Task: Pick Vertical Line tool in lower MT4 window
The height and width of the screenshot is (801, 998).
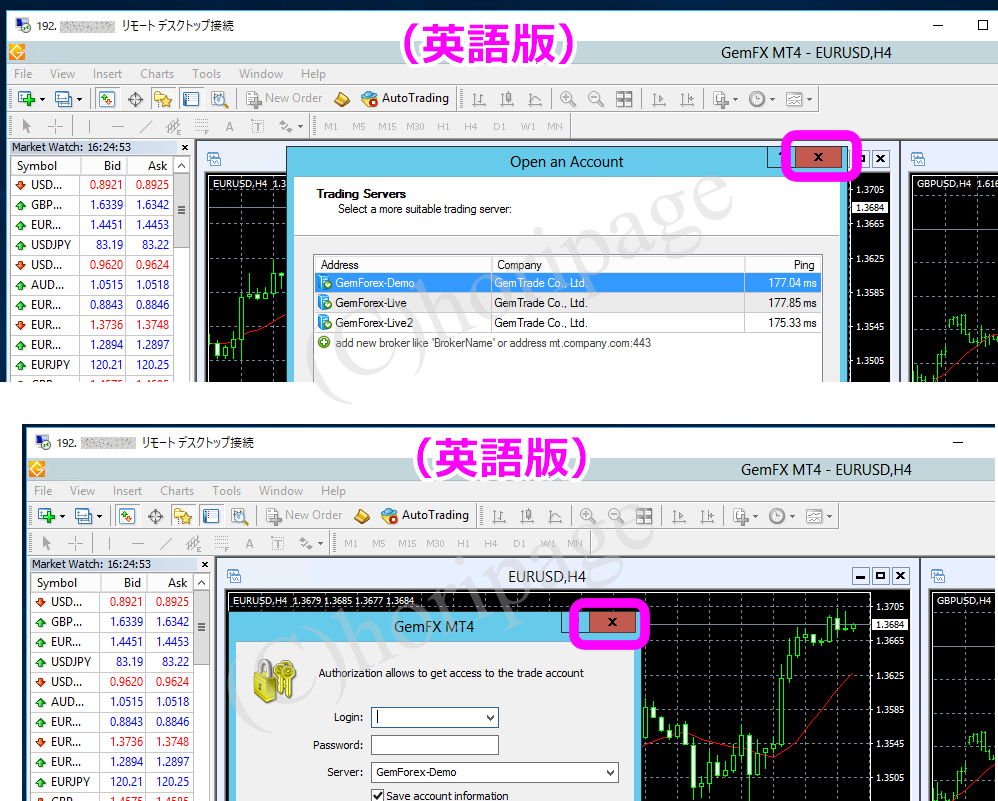Action: pyautogui.click(x=109, y=543)
